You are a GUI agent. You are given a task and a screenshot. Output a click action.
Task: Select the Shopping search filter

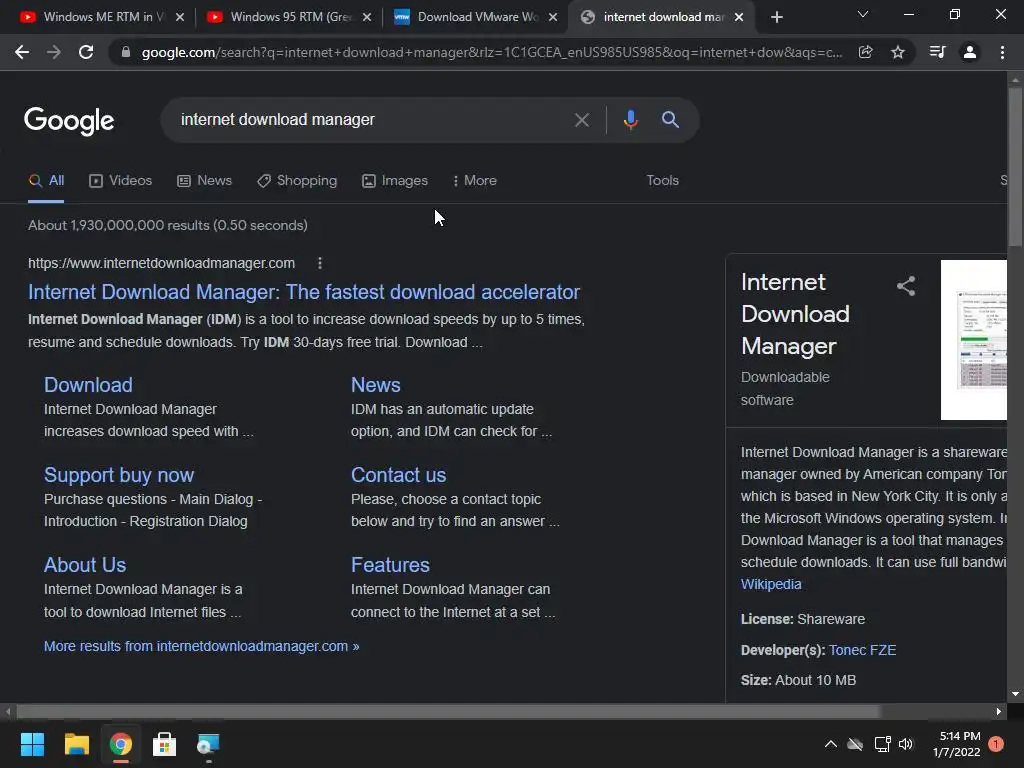coord(297,181)
